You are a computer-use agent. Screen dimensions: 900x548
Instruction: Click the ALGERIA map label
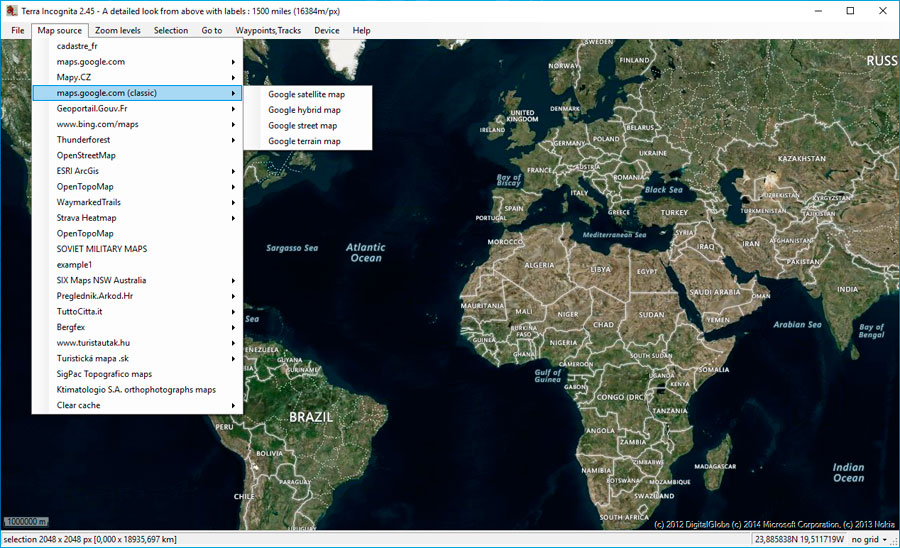(539, 266)
